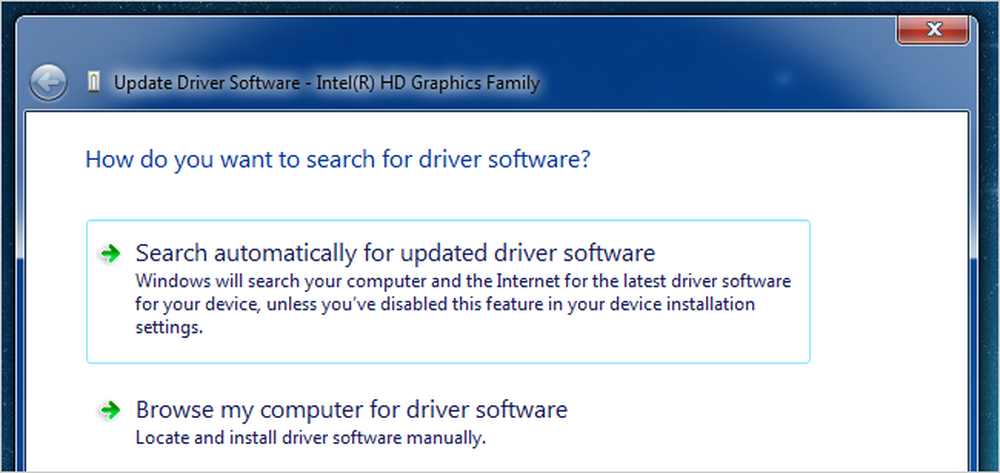Click the heading How do you want to search
The width and height of the screenshot is (1000, 473).
pos(337,159)
